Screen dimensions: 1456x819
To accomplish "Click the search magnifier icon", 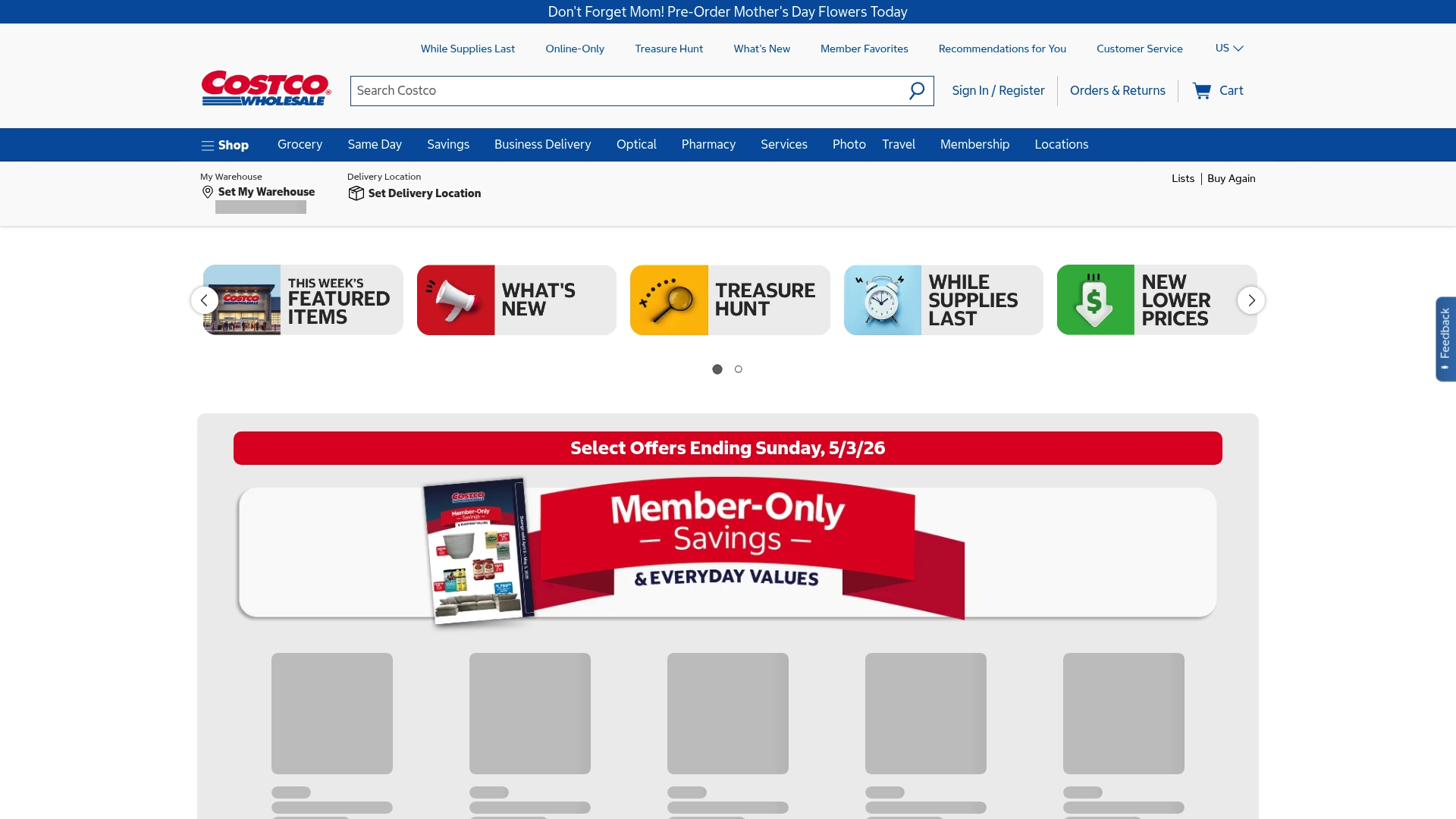I will (917, 91).
